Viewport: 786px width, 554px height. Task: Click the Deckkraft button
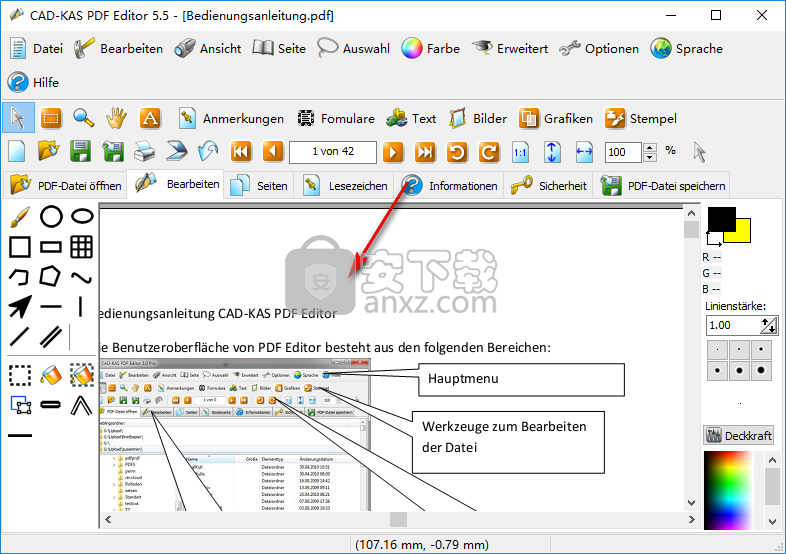pyautogui.click(x=739, y=435)
